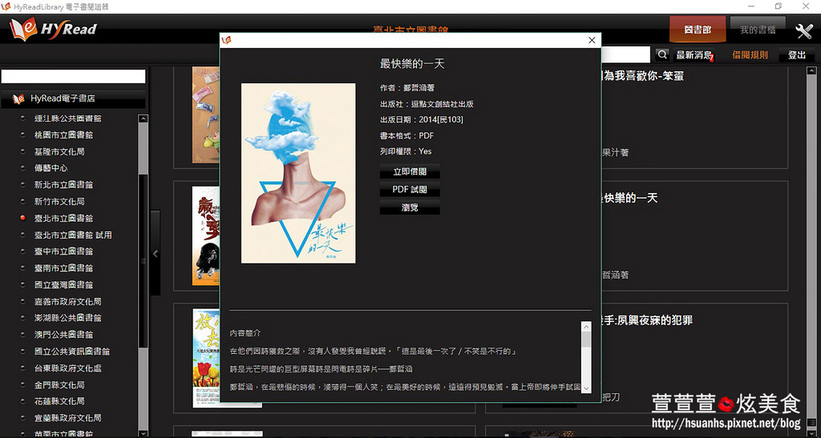
Task: Close the book detail dialog
Action: coord(592,40)
